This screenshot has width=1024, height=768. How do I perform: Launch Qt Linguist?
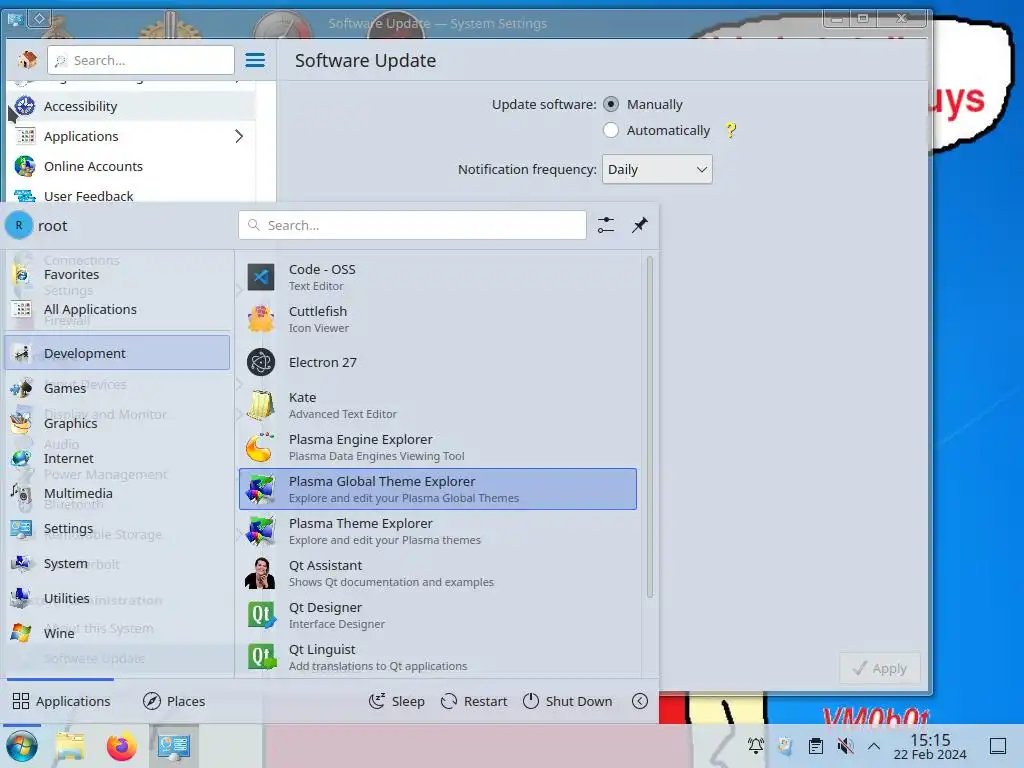[438, 657]
